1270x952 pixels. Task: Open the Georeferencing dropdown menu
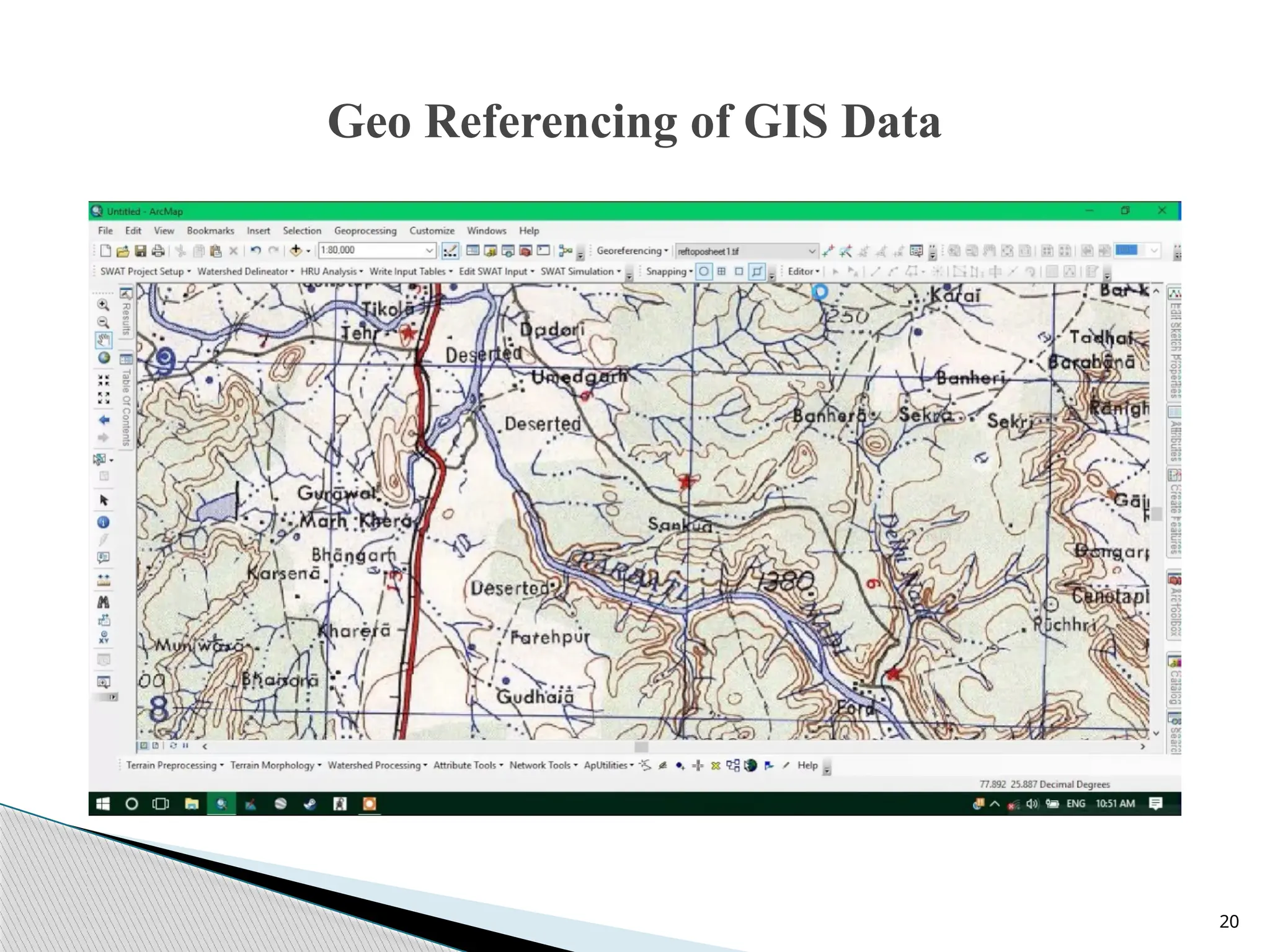pos(633,250)
